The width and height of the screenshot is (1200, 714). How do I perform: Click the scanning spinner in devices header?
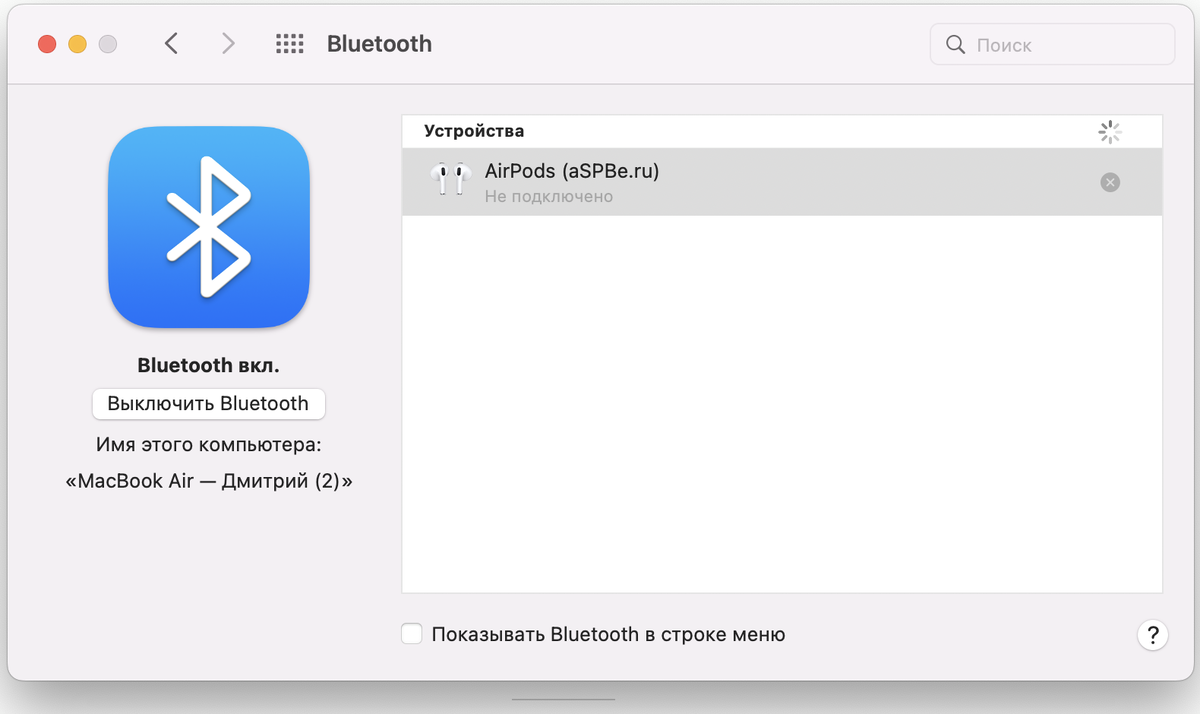pyautogui.click(x=1110, y=132)
